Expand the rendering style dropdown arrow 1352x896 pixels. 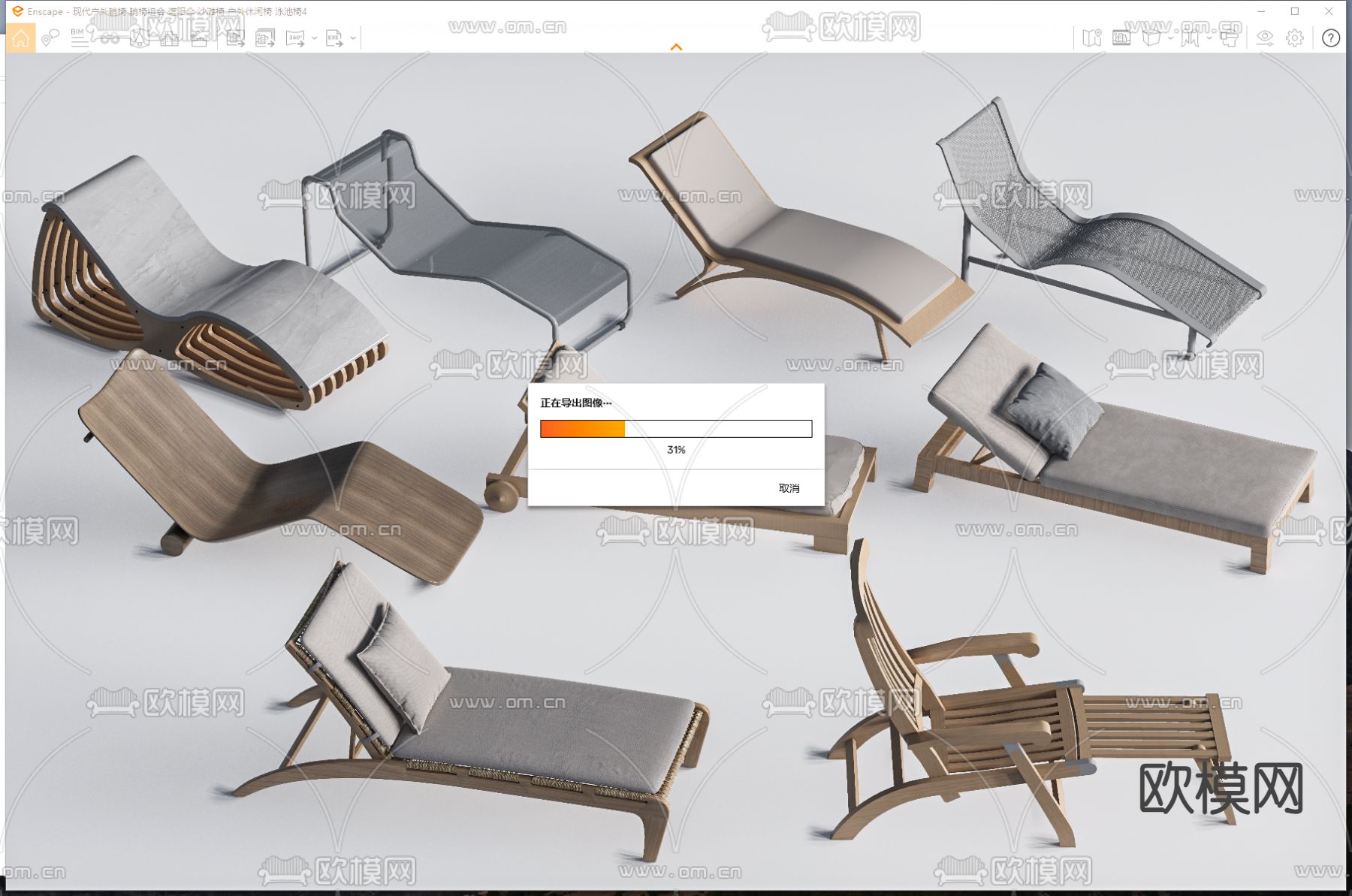[x=1209, y=38]
